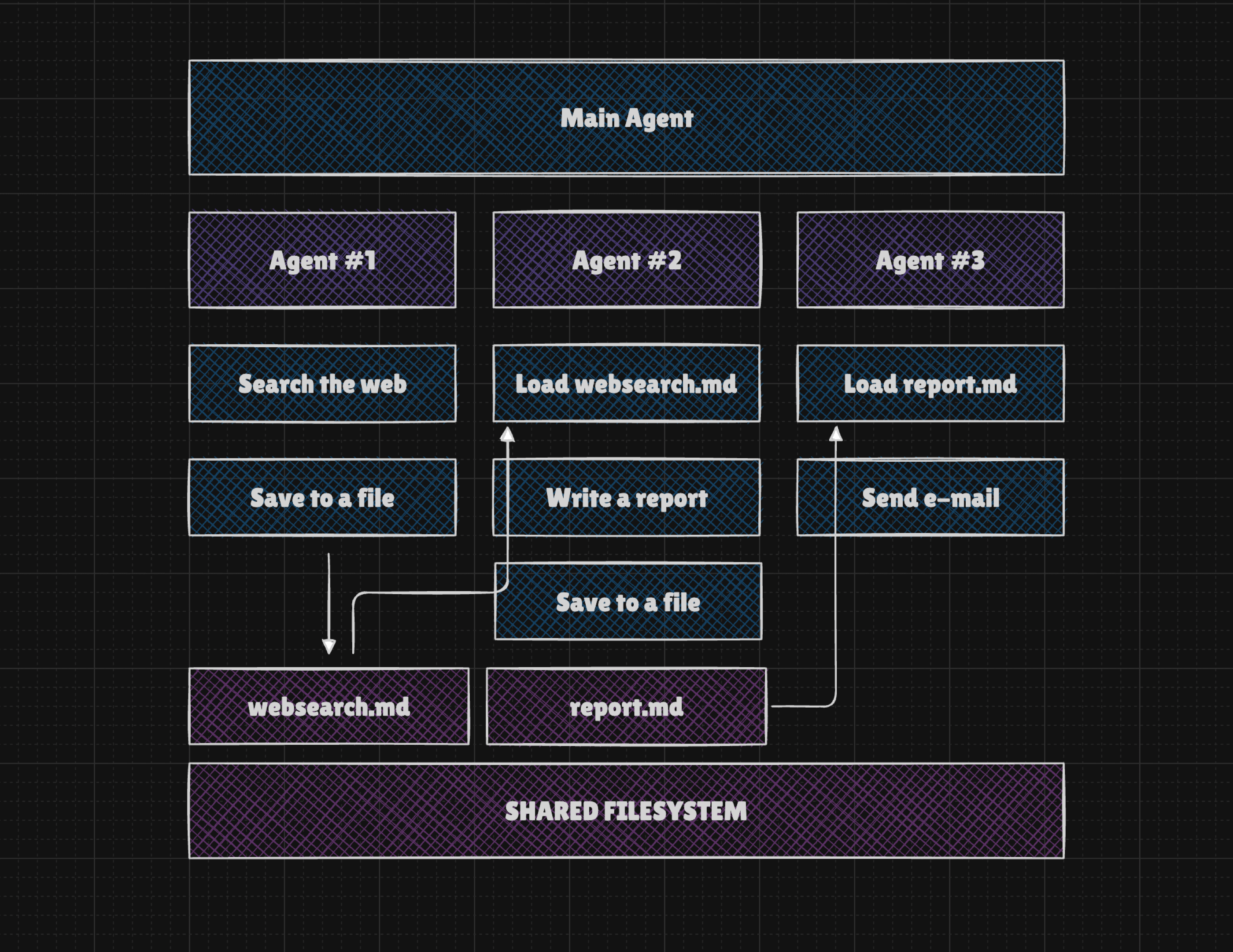This screenshot has width=1233, height=952.
Task: Click the Agent #1 rectangle
Action: (x=322, y=260)
